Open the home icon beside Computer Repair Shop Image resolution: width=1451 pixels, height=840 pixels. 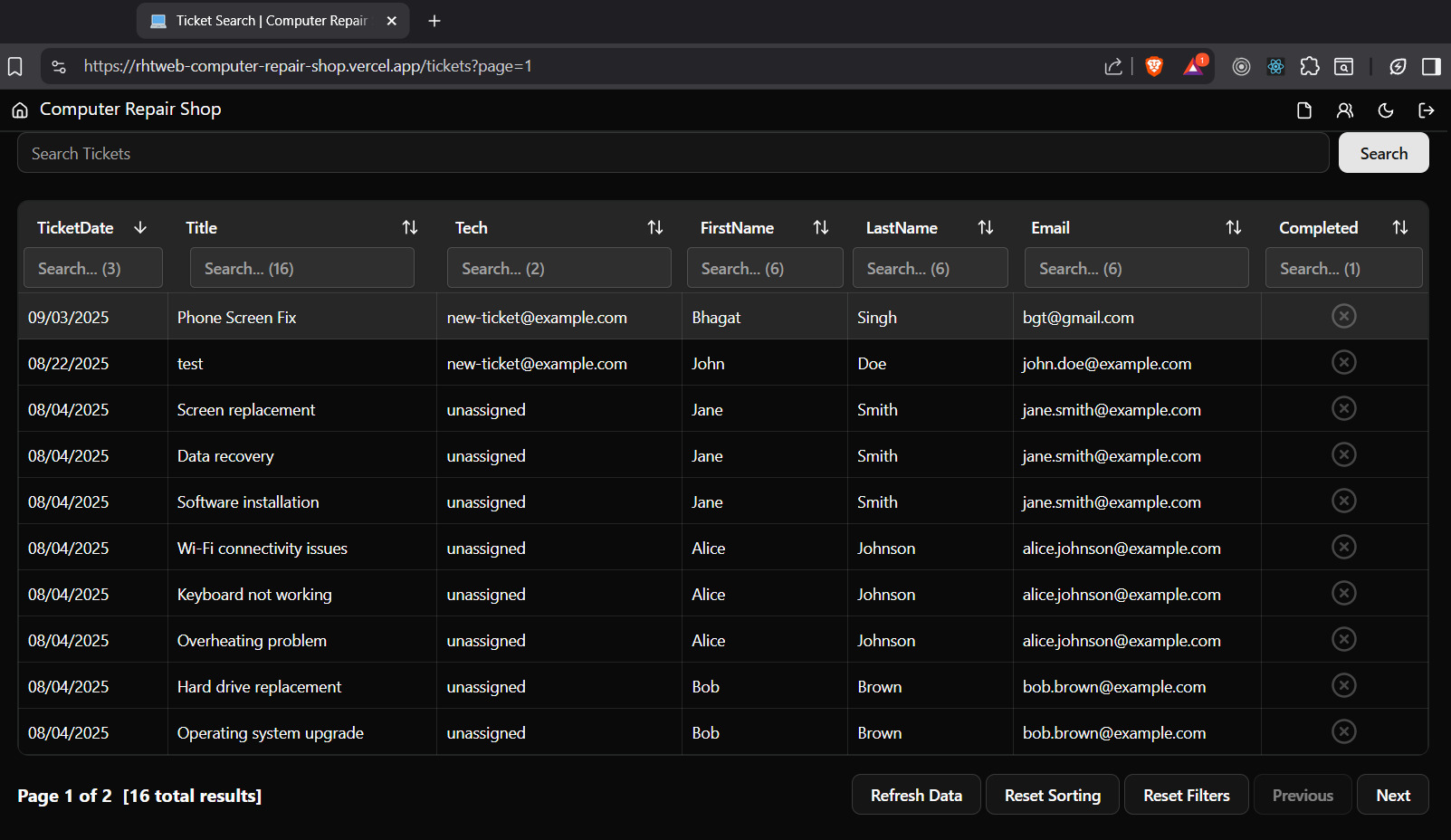click(x=20, y=110)
